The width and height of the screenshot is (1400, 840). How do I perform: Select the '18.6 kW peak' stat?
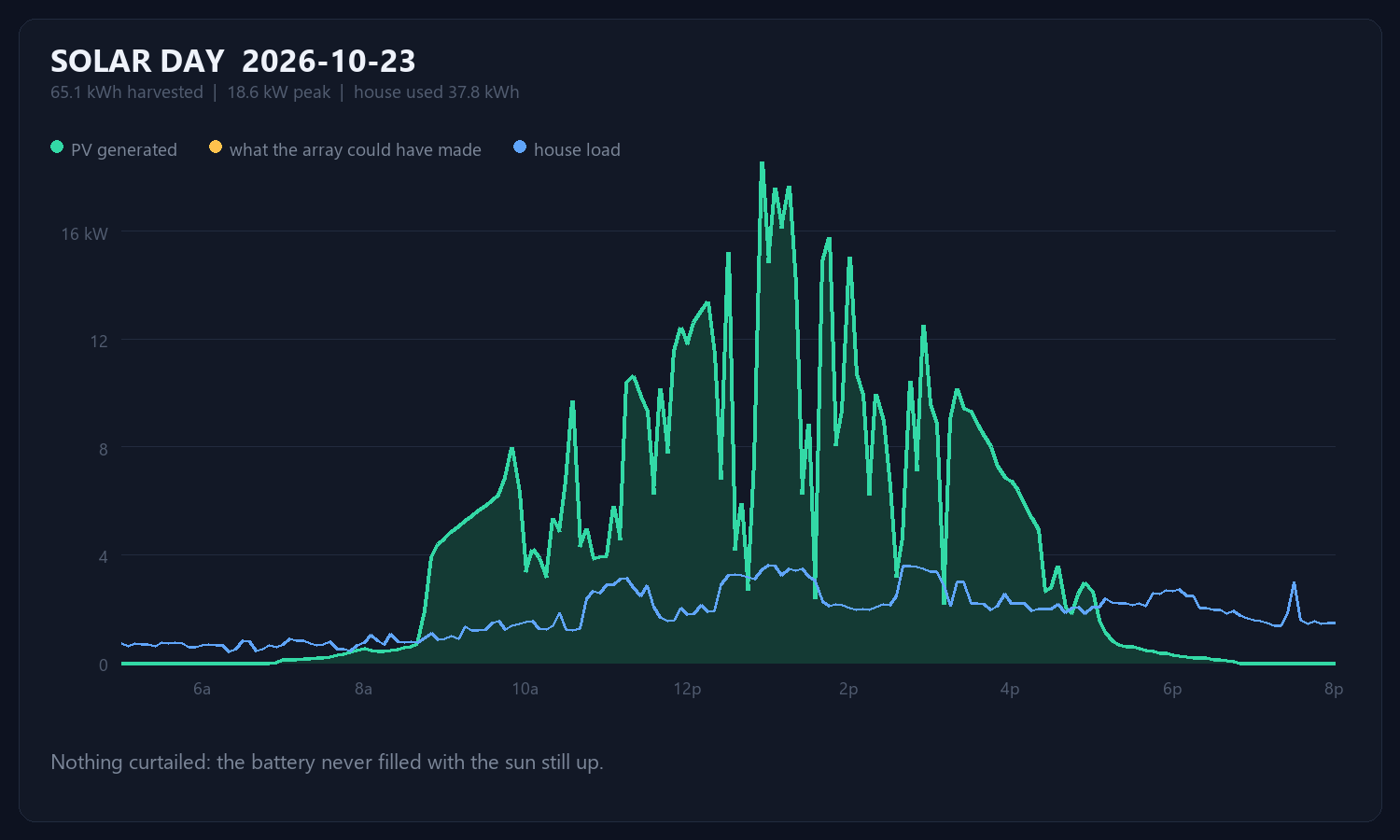coord(279,91)
